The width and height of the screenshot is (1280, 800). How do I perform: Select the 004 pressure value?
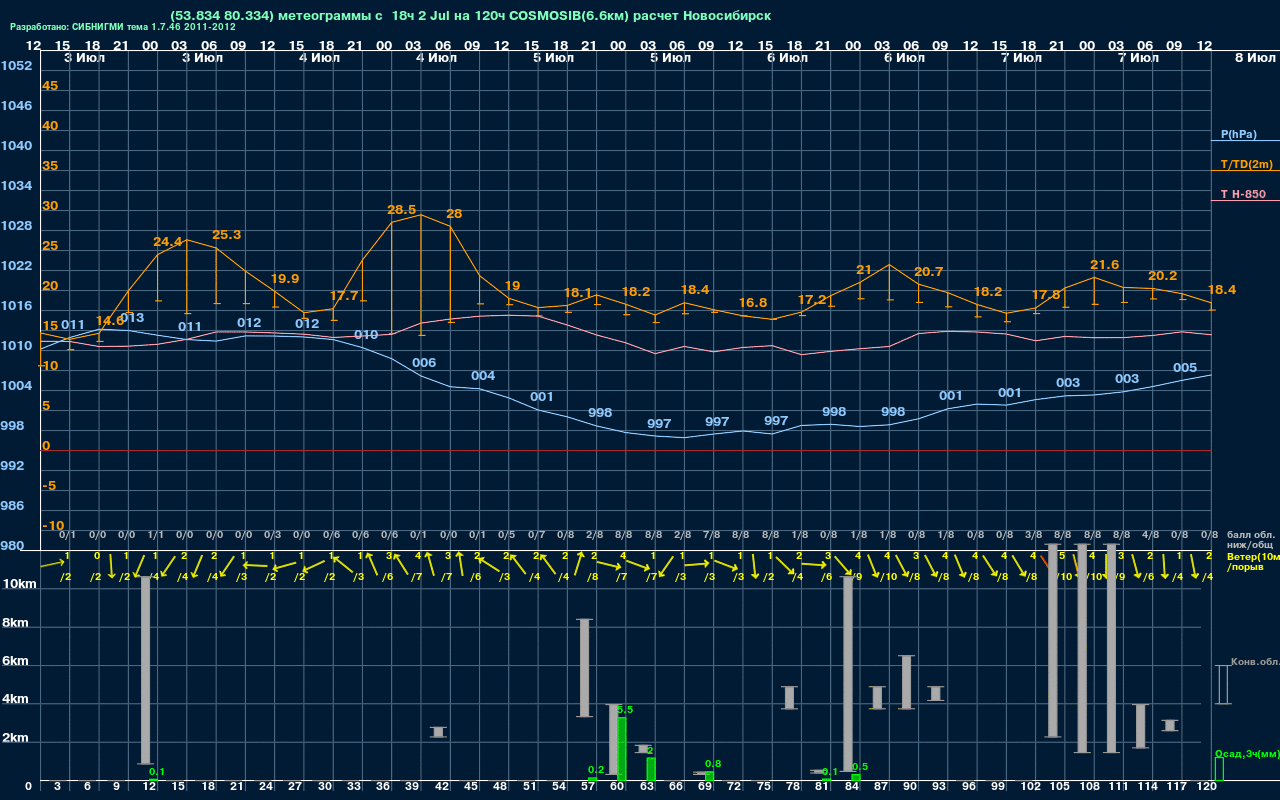[483, 376]
